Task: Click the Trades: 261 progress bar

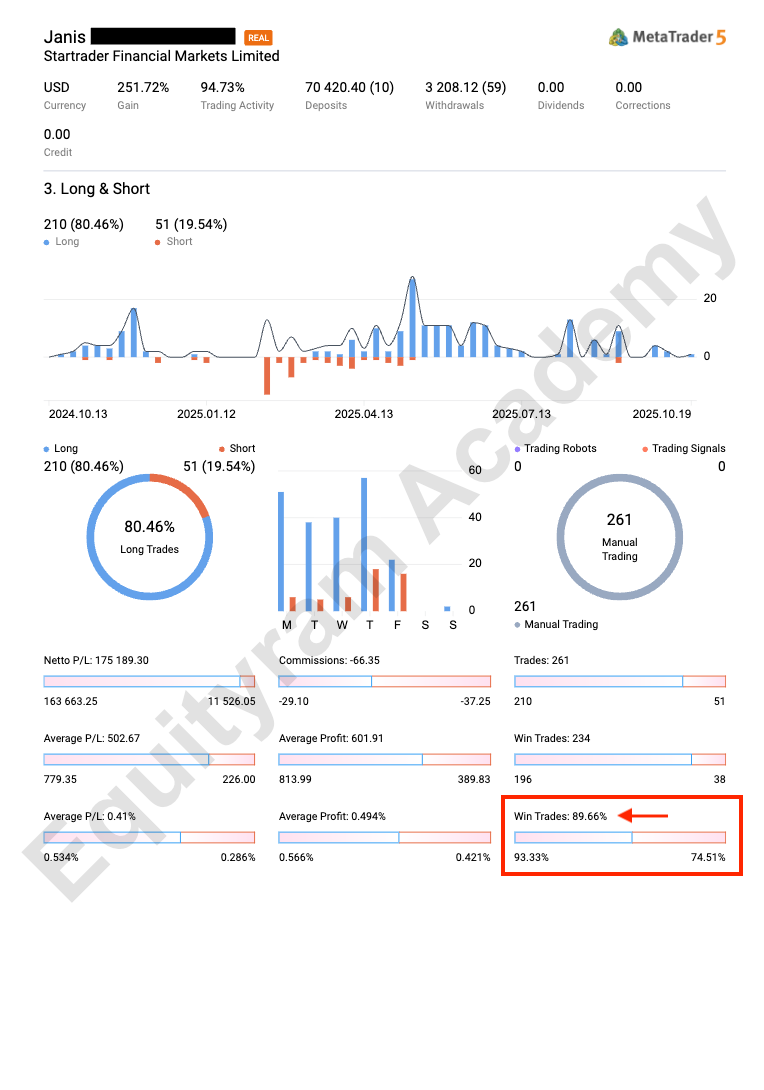Action: pyautogui.click(x=619, y=681)
